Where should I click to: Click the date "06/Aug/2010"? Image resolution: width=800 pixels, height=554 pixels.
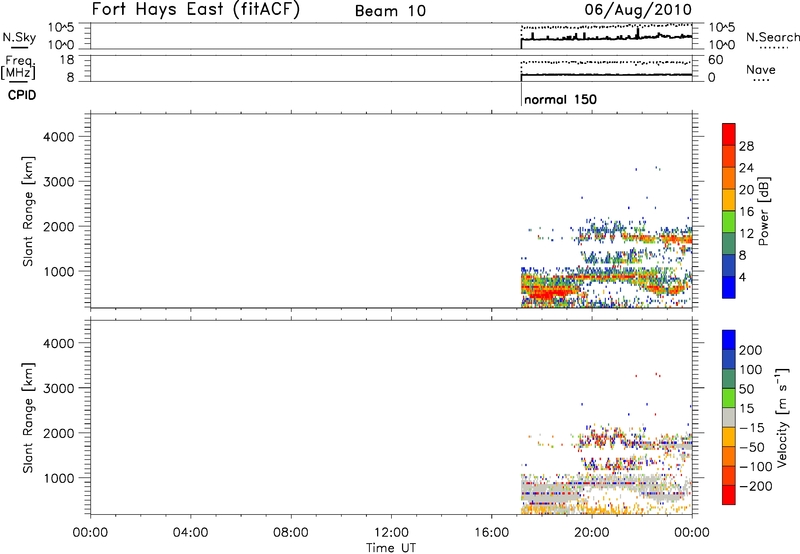(x=638, y=10)
